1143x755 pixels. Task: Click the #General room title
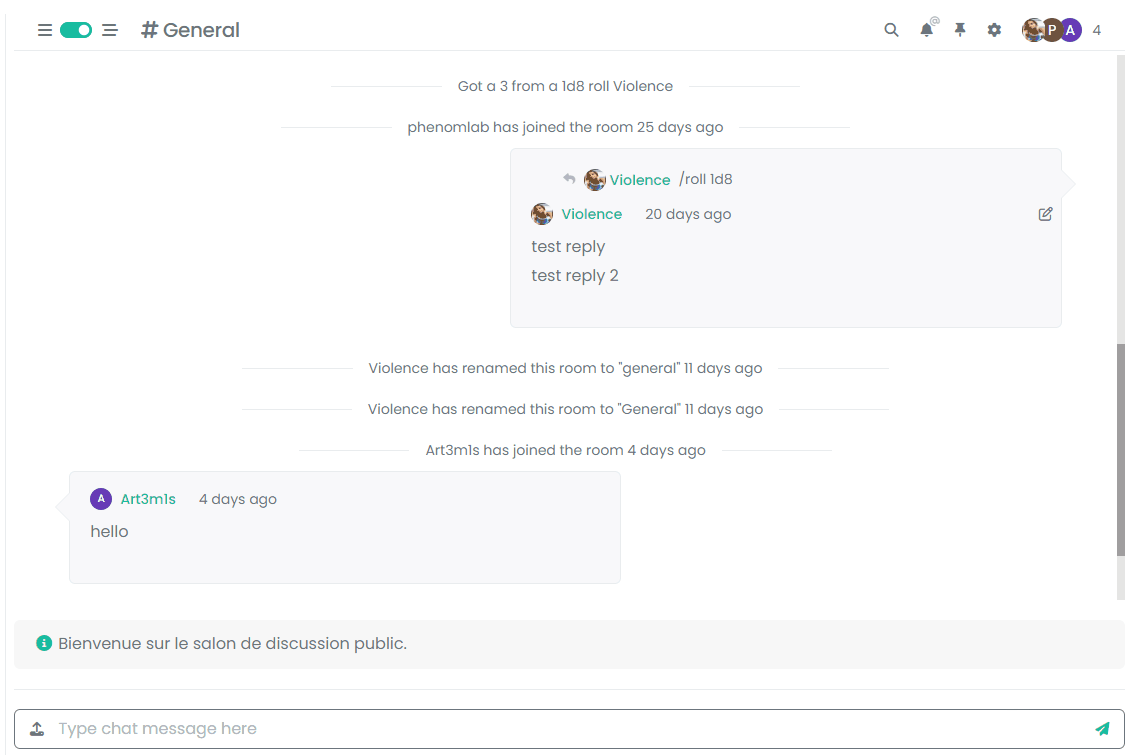click(x=191, y=30)
